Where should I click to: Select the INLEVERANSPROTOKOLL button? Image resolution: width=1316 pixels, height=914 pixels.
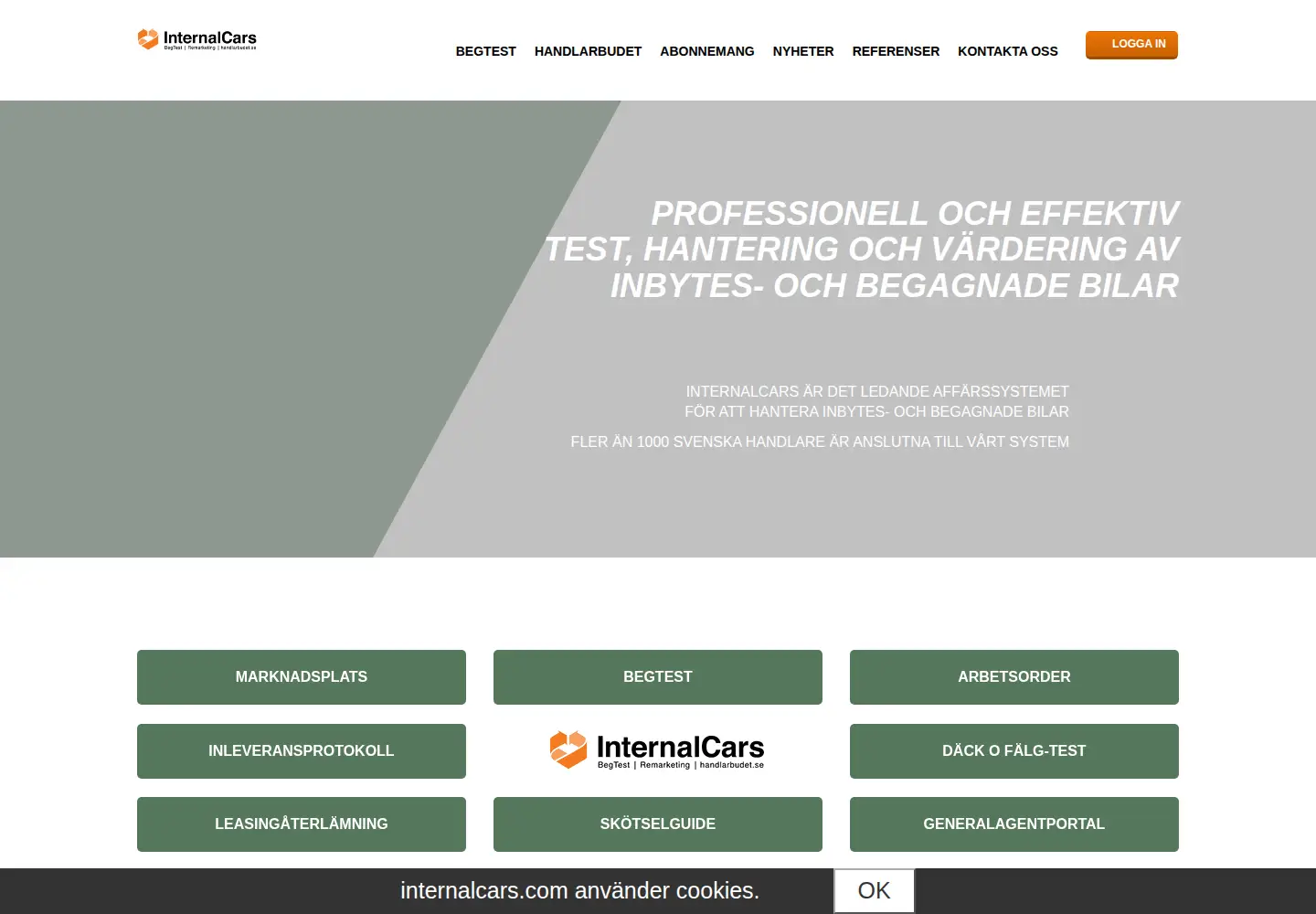[302, 751]
